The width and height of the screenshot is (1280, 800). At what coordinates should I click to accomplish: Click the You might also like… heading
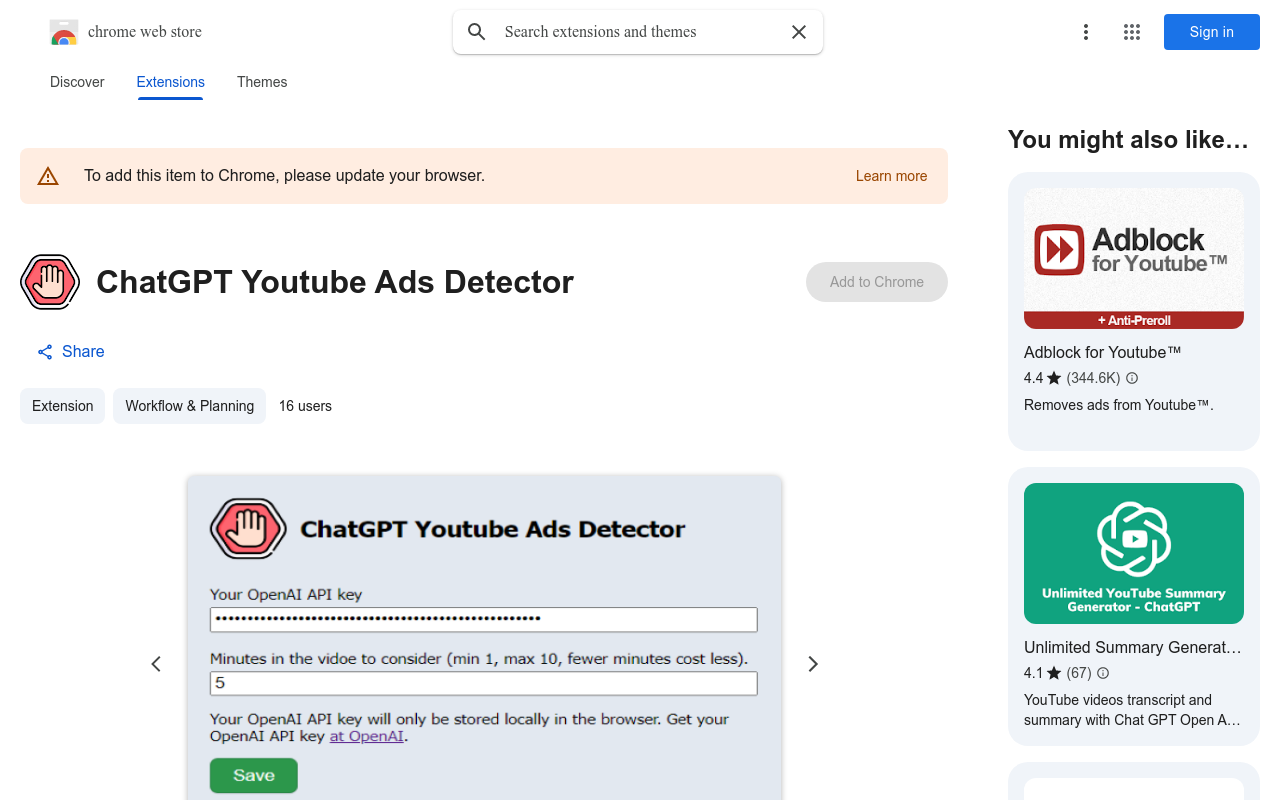tap(1128, 140)
